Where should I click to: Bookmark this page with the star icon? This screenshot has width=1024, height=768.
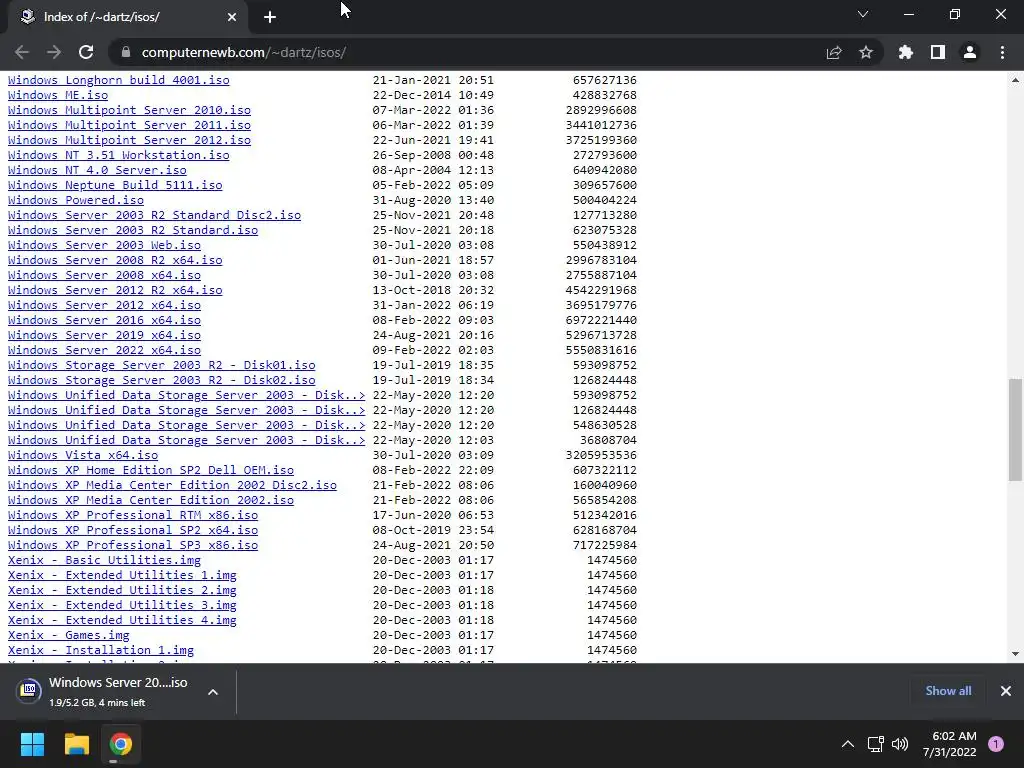[x=866, y=52]
